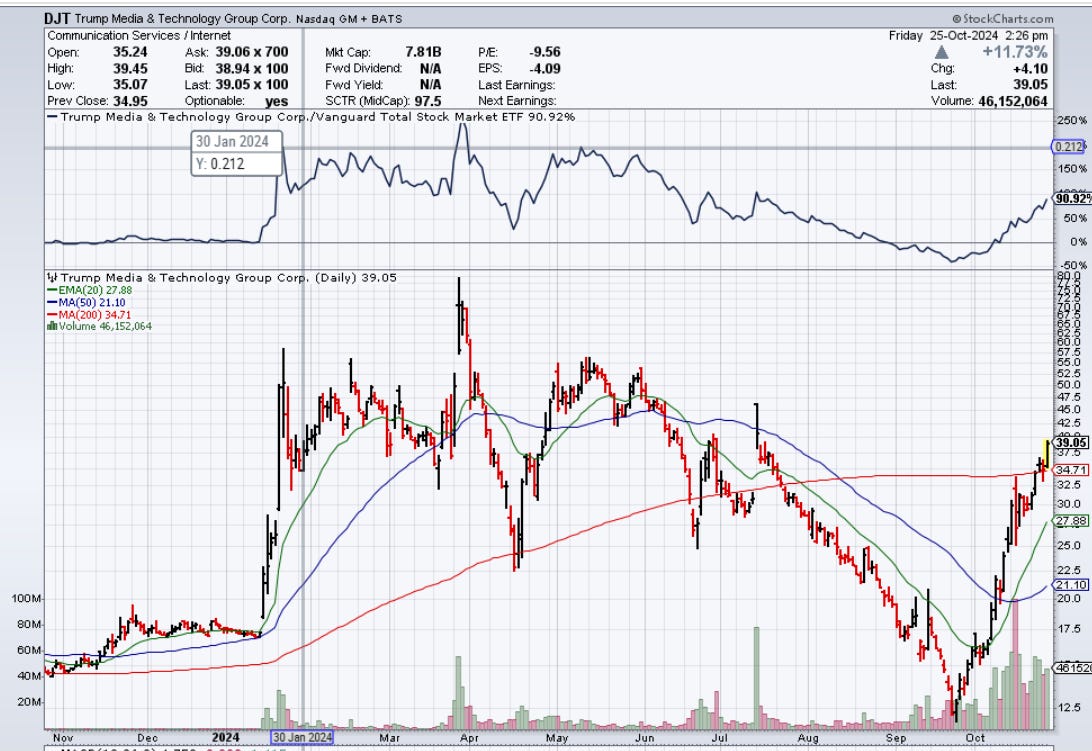Click the Trump Media & Technology Group Corp. header name

click(x=183, y=20)
